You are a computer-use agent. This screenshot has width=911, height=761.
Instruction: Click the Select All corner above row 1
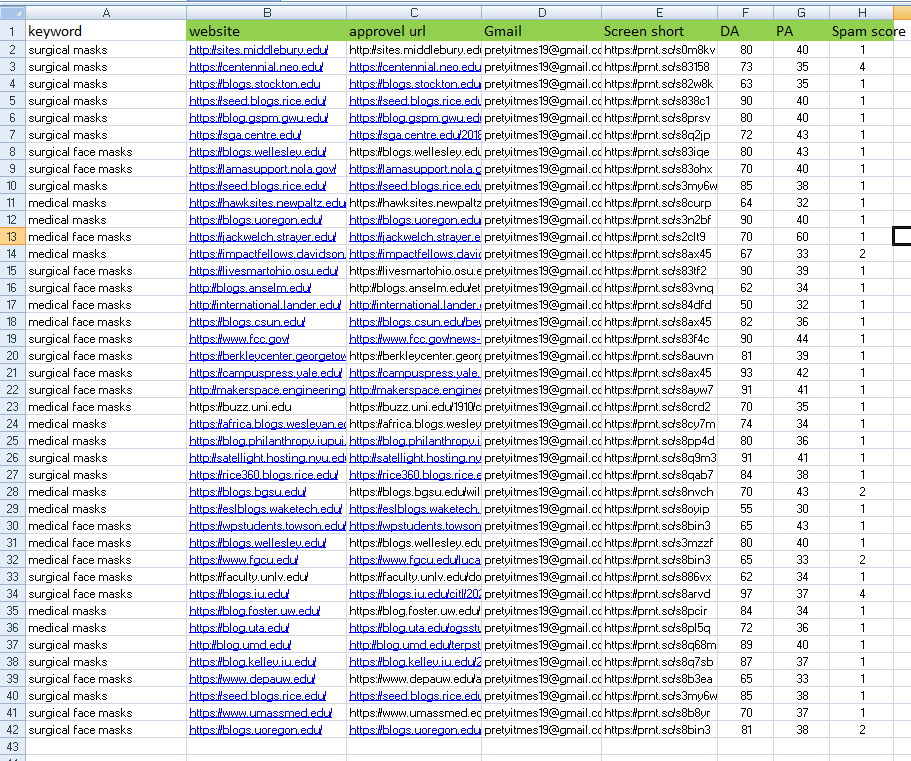point(11,11)
